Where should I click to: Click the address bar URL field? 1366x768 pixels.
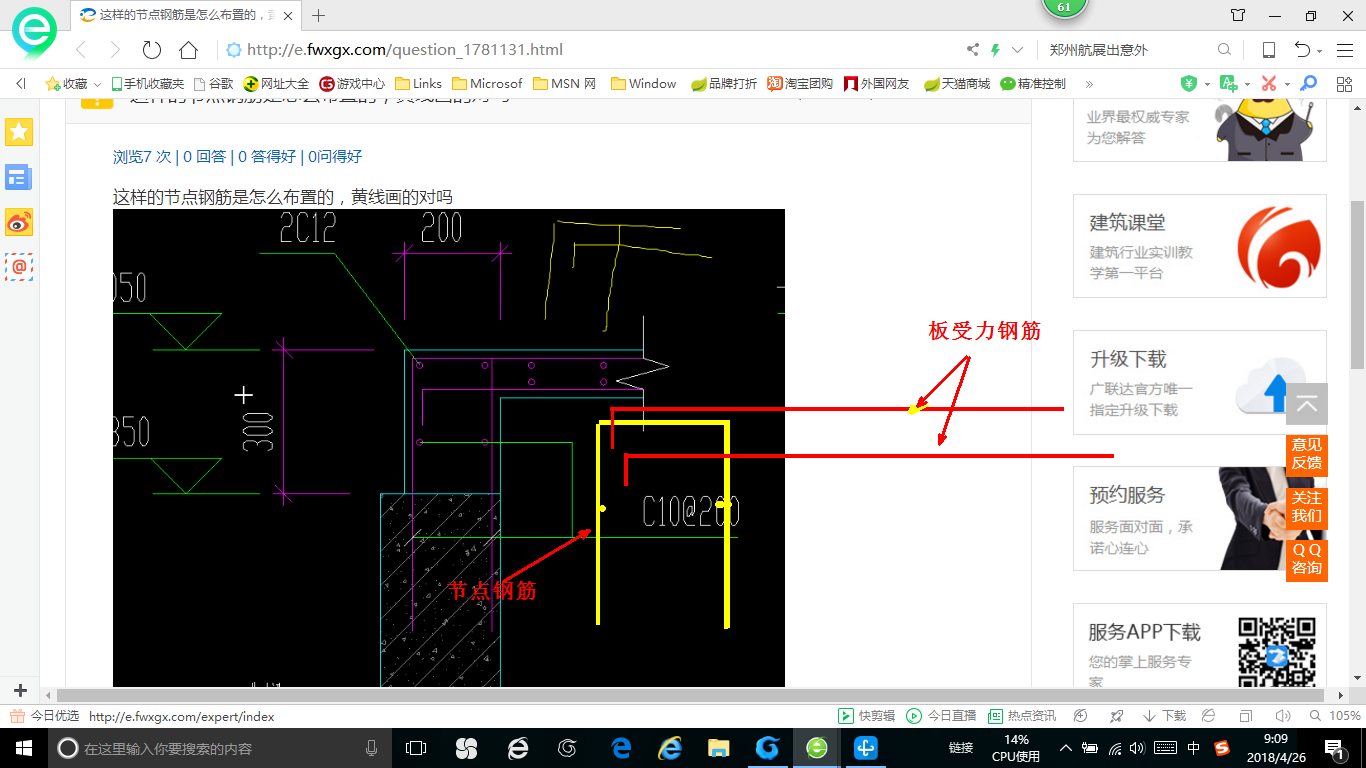click(590, 50)
